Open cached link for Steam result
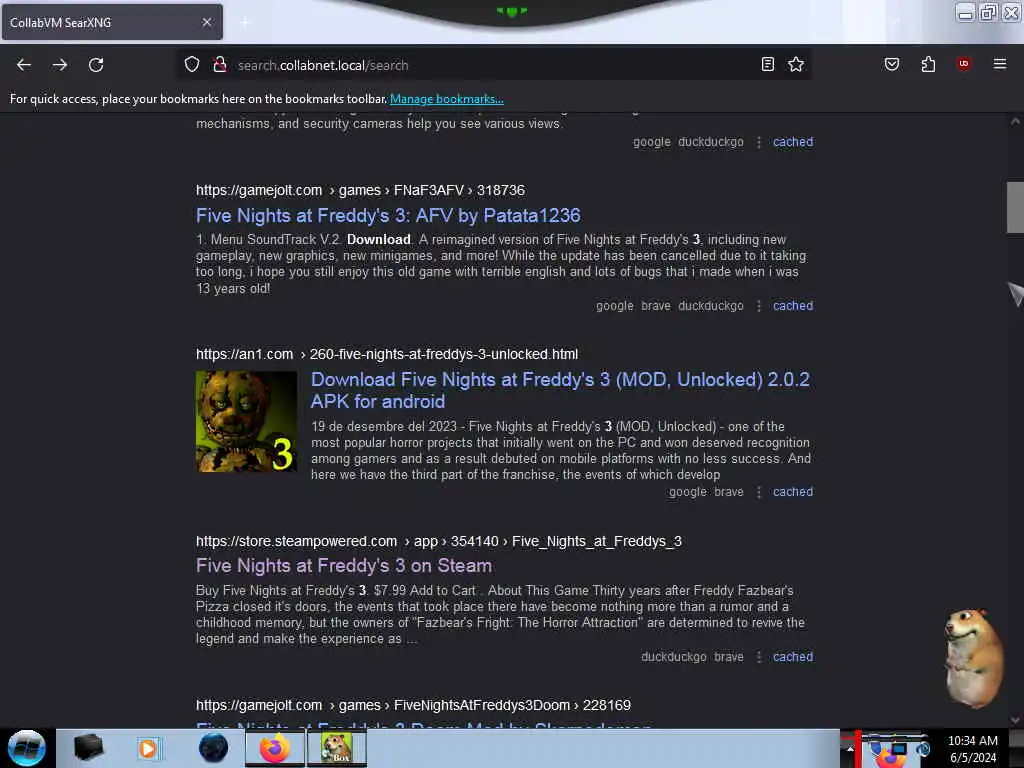 coord(793,657)
